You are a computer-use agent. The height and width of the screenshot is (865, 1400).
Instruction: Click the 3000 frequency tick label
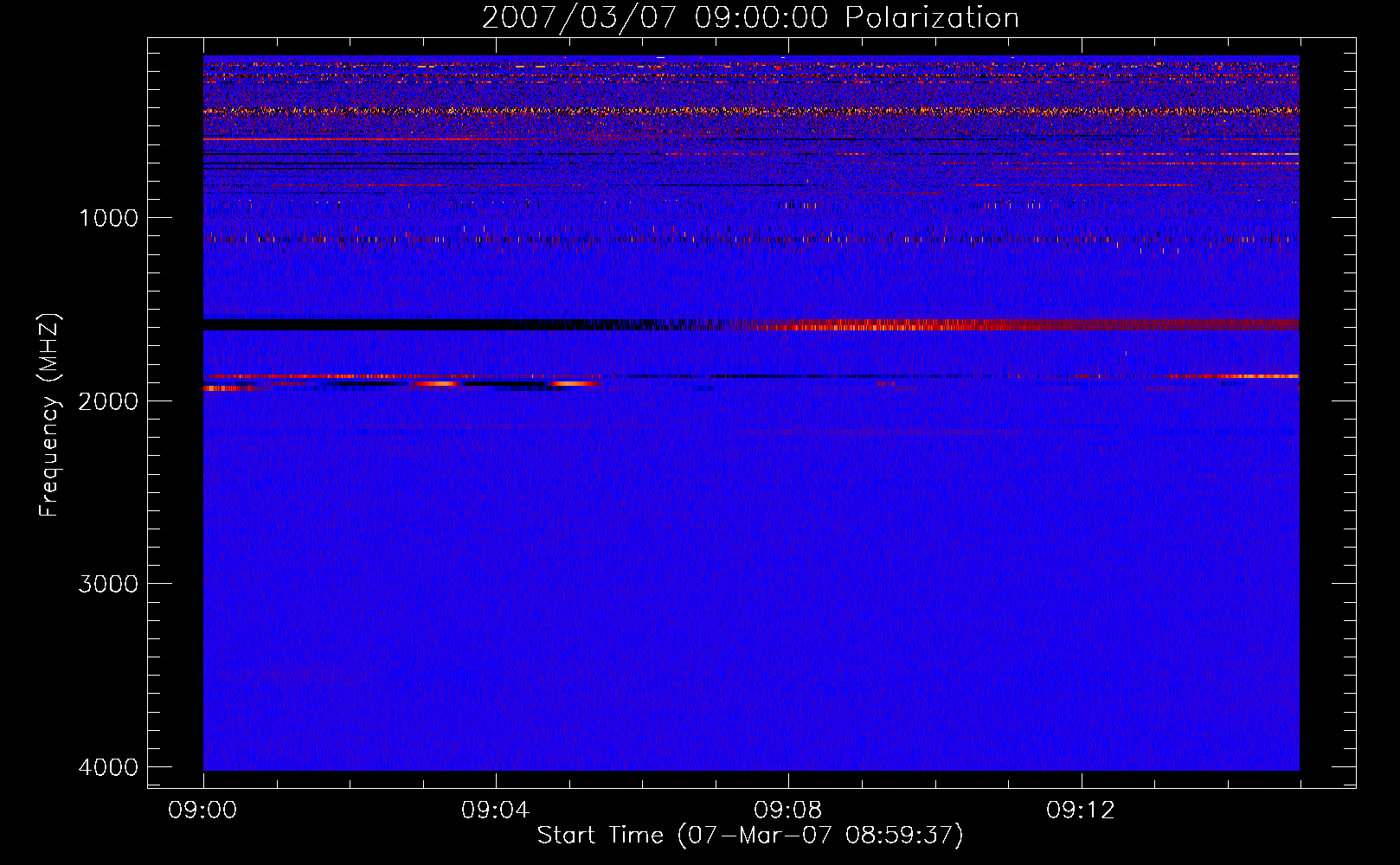[108, 584]
